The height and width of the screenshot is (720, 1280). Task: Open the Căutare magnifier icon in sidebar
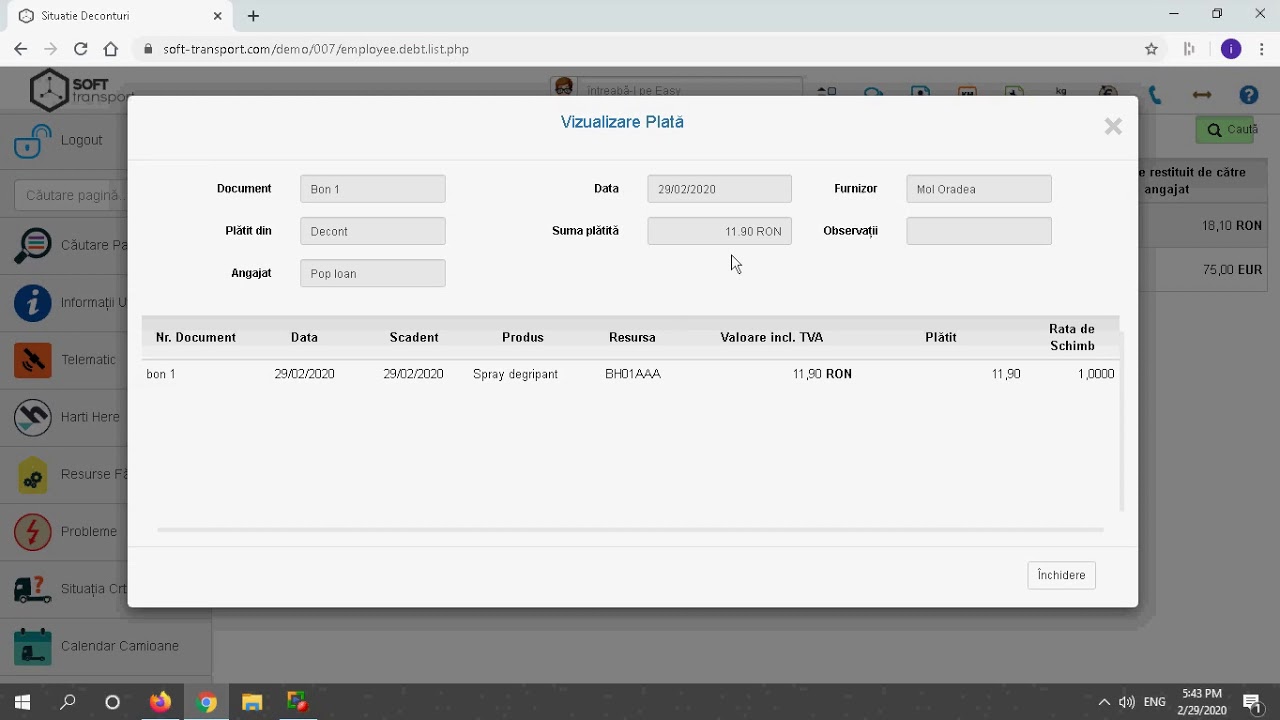(32, 246)
